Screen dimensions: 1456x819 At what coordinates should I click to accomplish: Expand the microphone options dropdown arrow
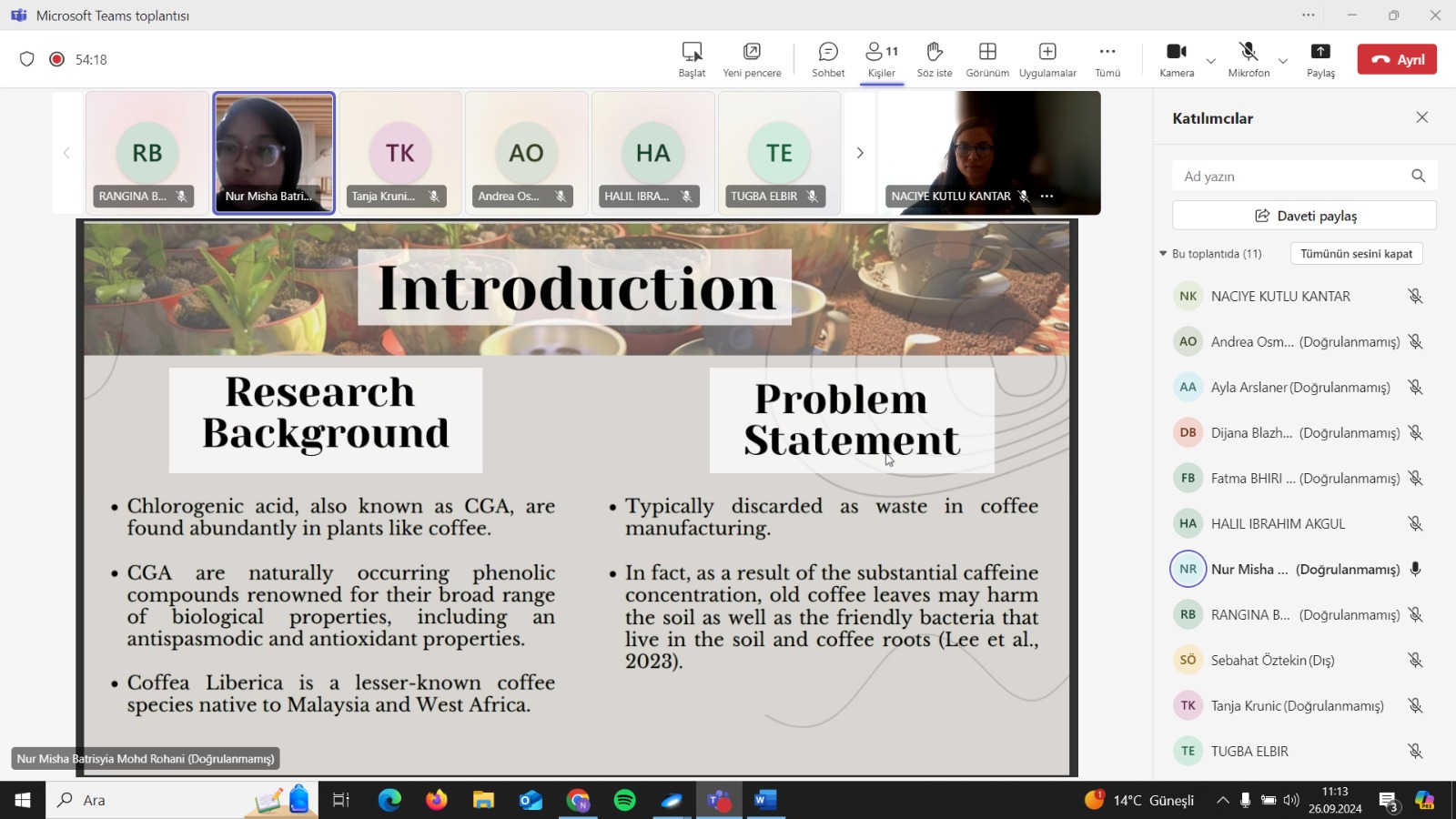point(1283,61)
